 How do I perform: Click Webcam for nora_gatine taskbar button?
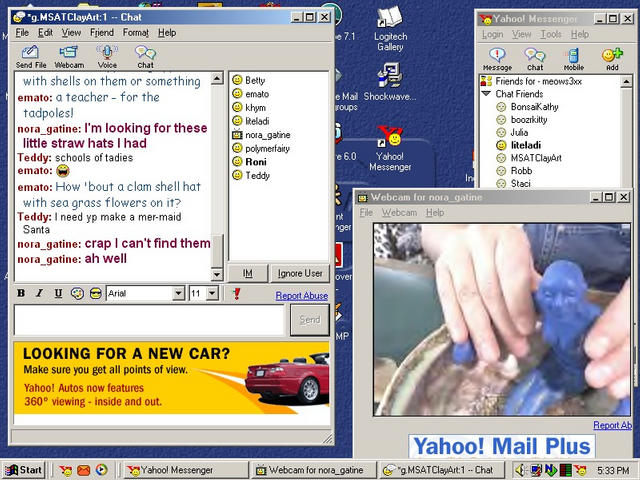pyautogui.click(x=313, y=470)
